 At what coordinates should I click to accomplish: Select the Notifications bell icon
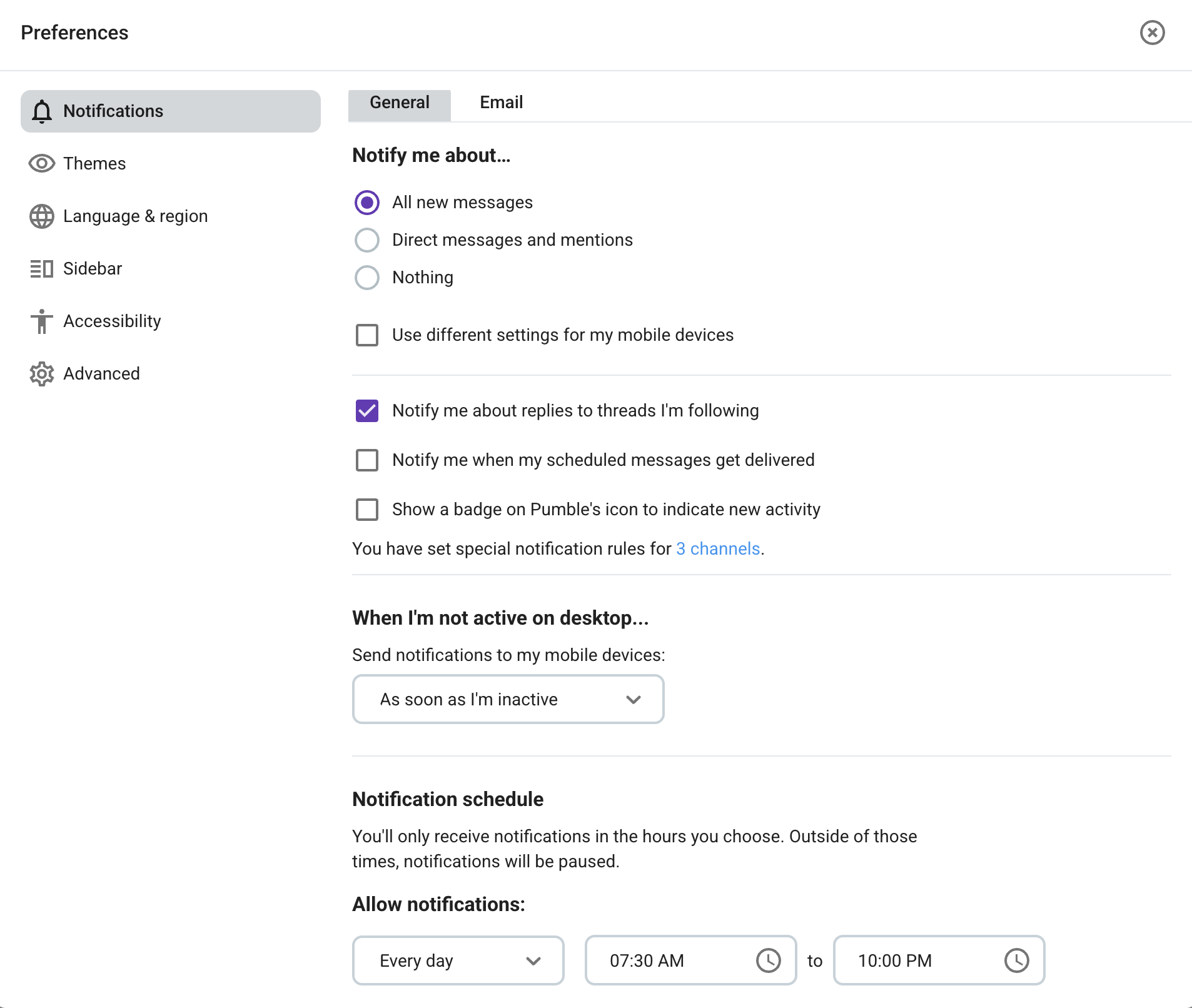click(x=41, y=111)
